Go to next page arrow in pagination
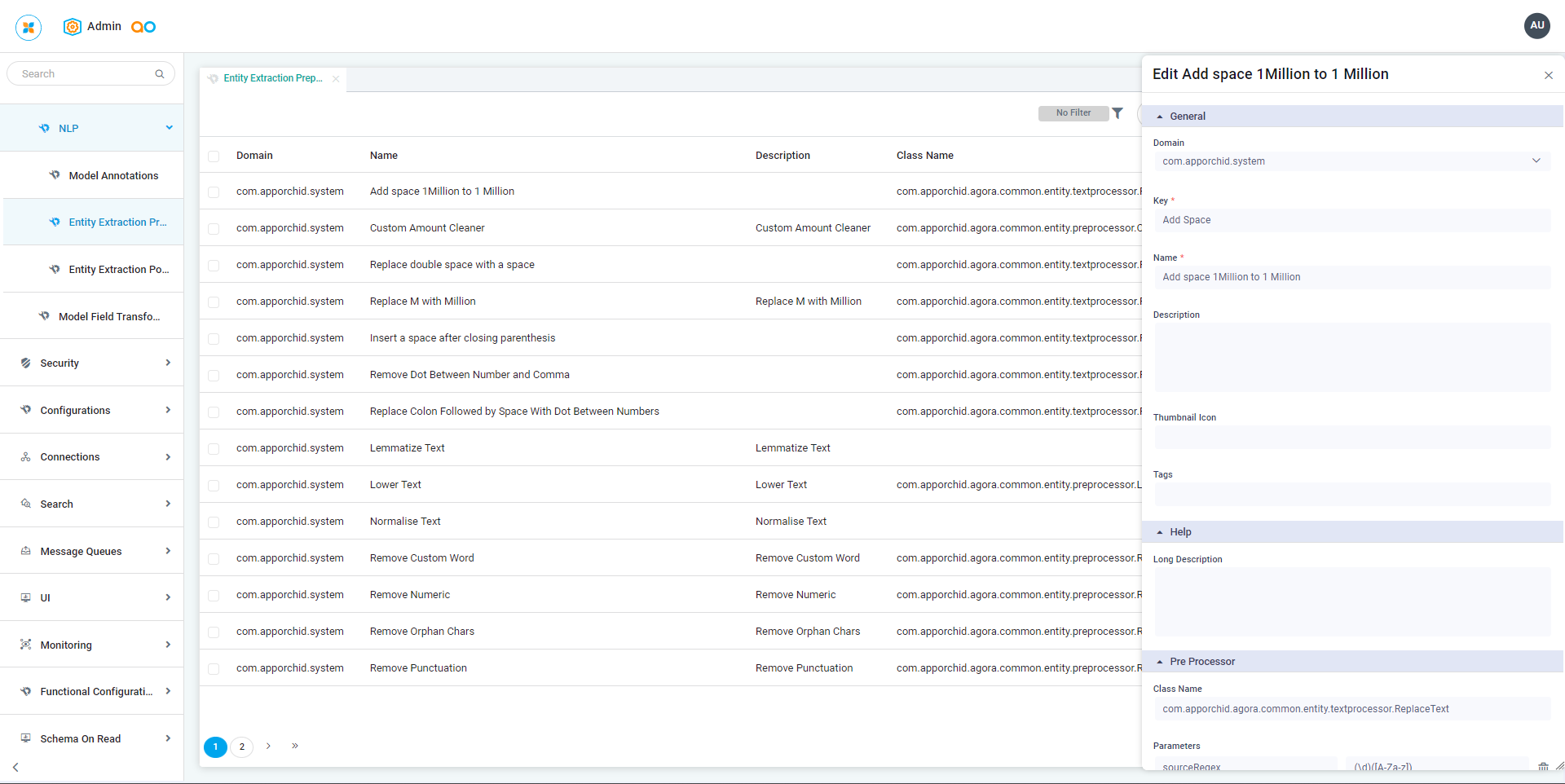Viewport: 1565px width, 784px height. tap(268, 746)
